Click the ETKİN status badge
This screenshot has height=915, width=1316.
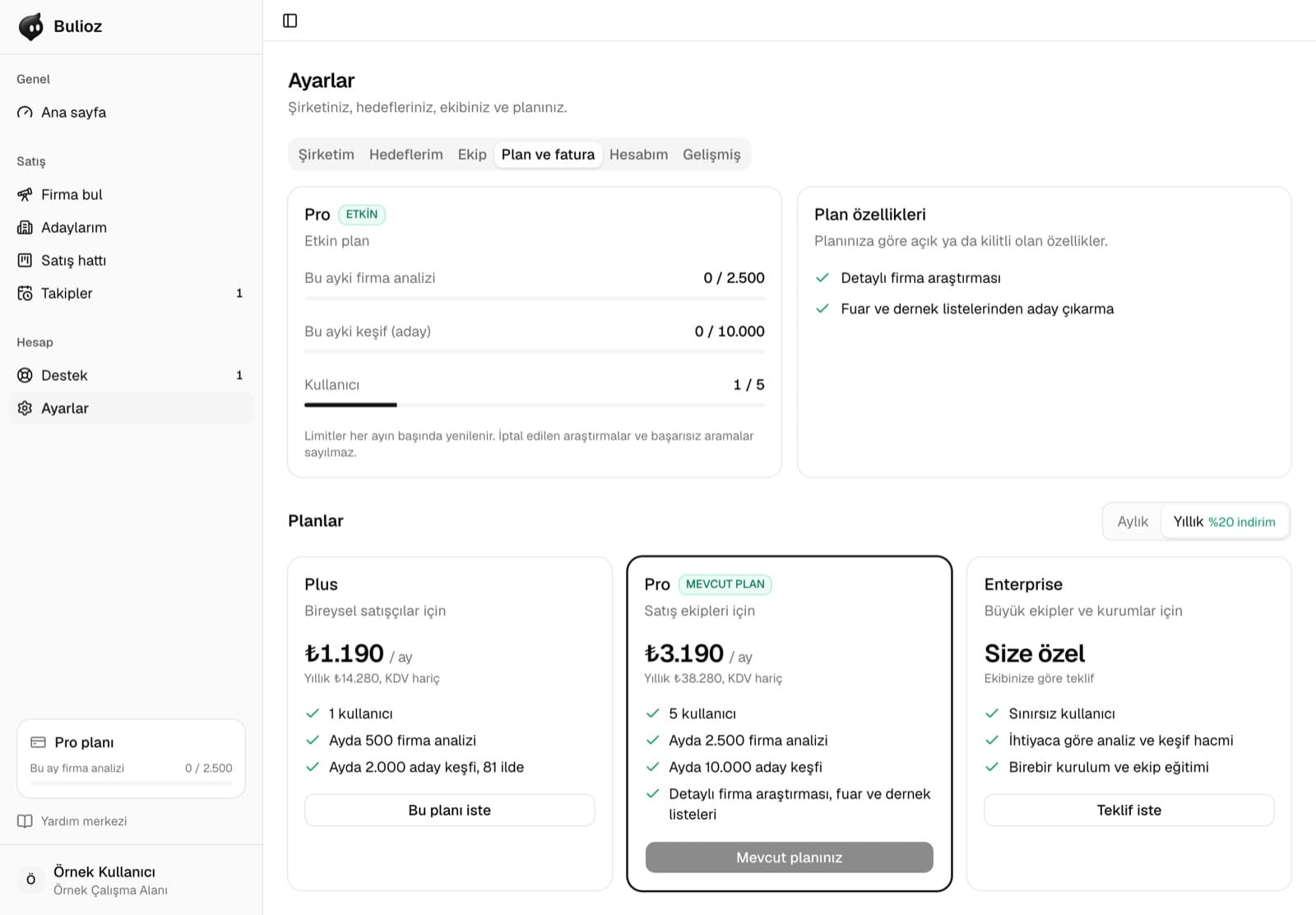point(362,215)
